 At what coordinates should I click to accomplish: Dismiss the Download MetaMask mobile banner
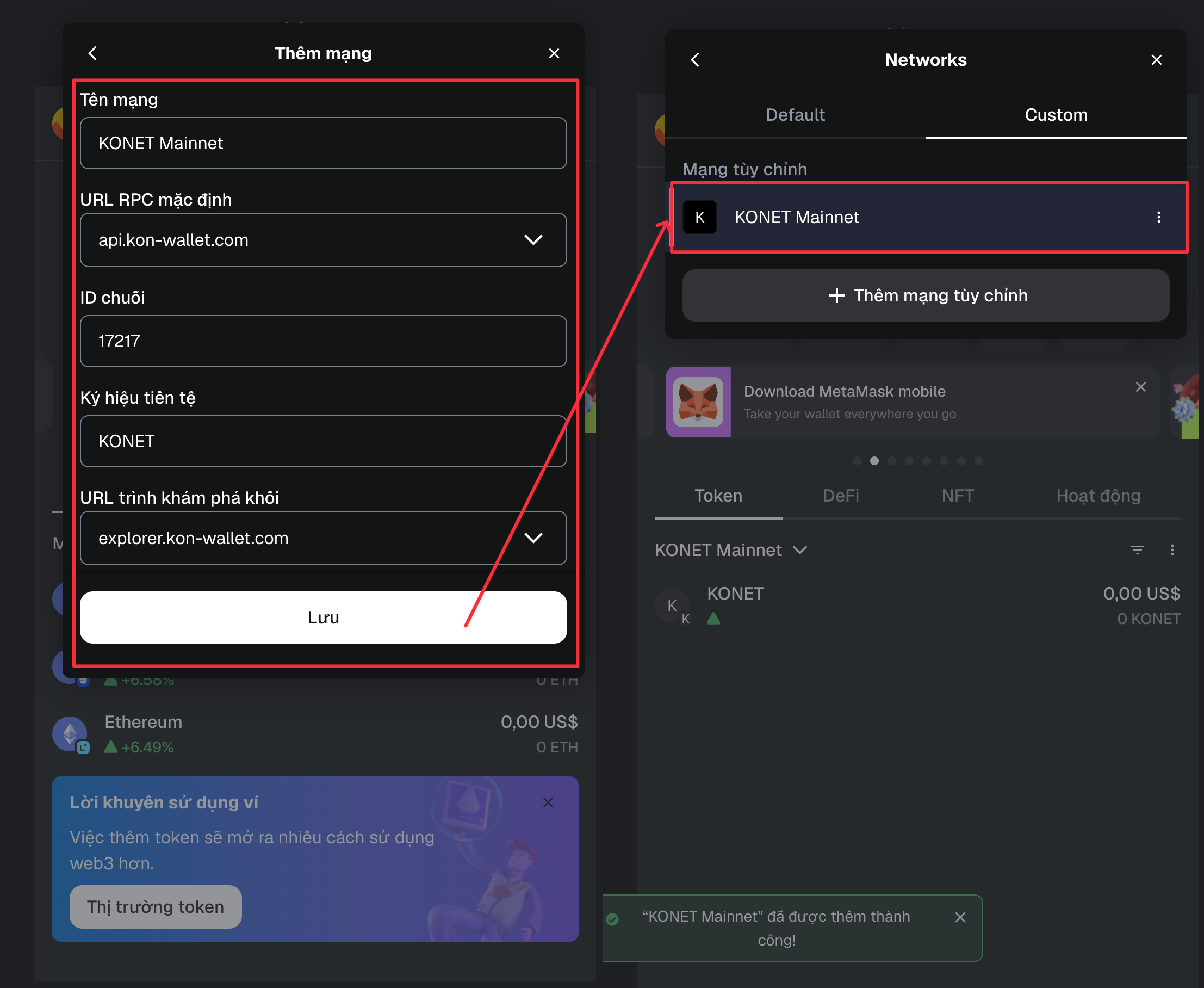(x=1140, y=387)
